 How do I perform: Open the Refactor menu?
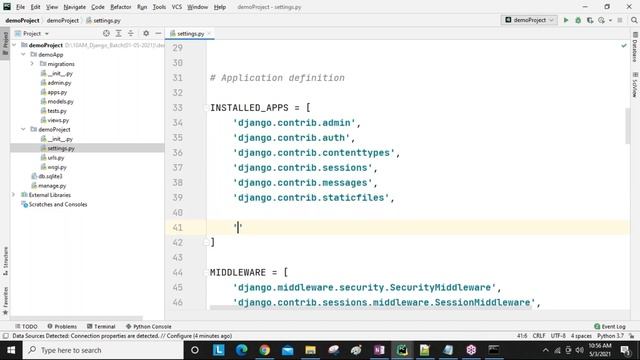tap(120, 7)
